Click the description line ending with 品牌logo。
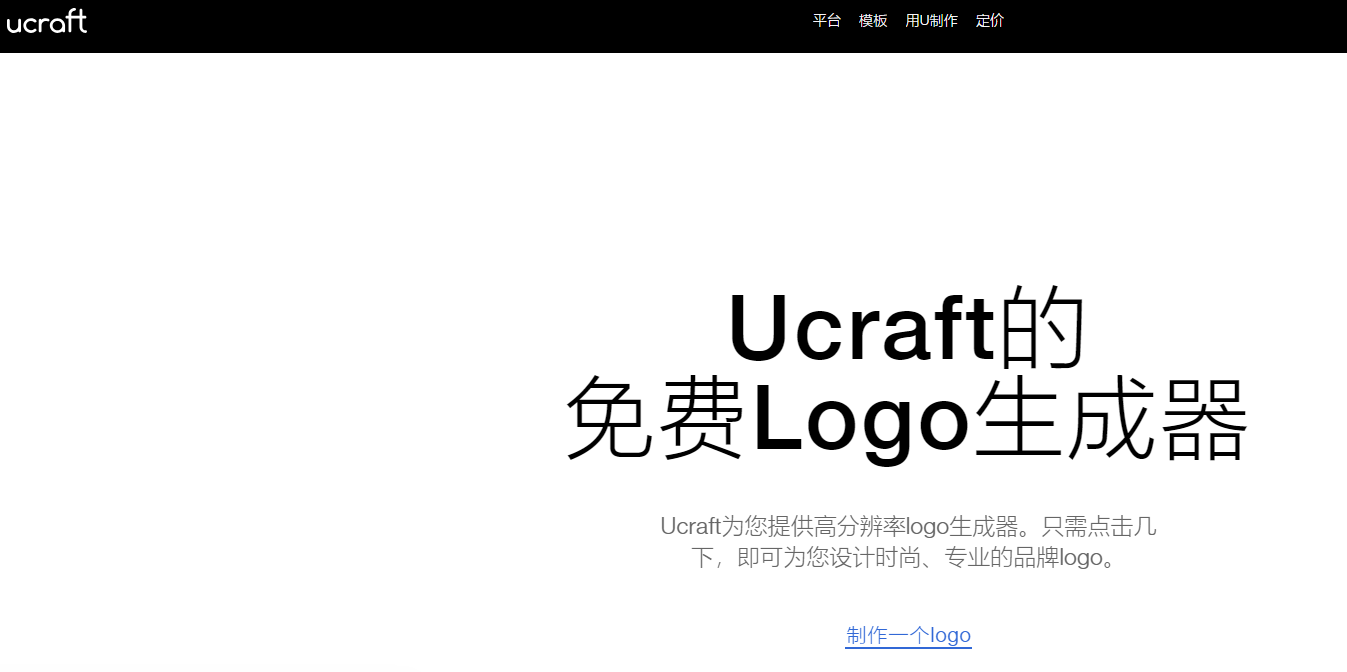 pyautogui.click(x=903, y=558)
